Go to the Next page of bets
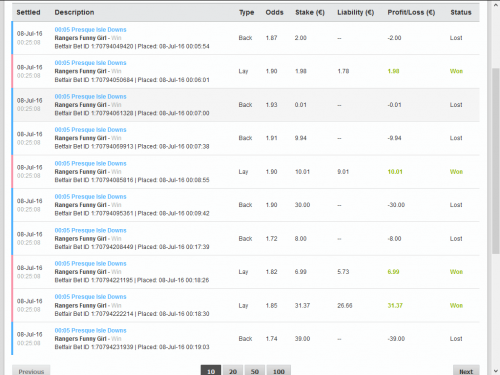This screenshot has height=375, width=500. (x=466, y=371)
